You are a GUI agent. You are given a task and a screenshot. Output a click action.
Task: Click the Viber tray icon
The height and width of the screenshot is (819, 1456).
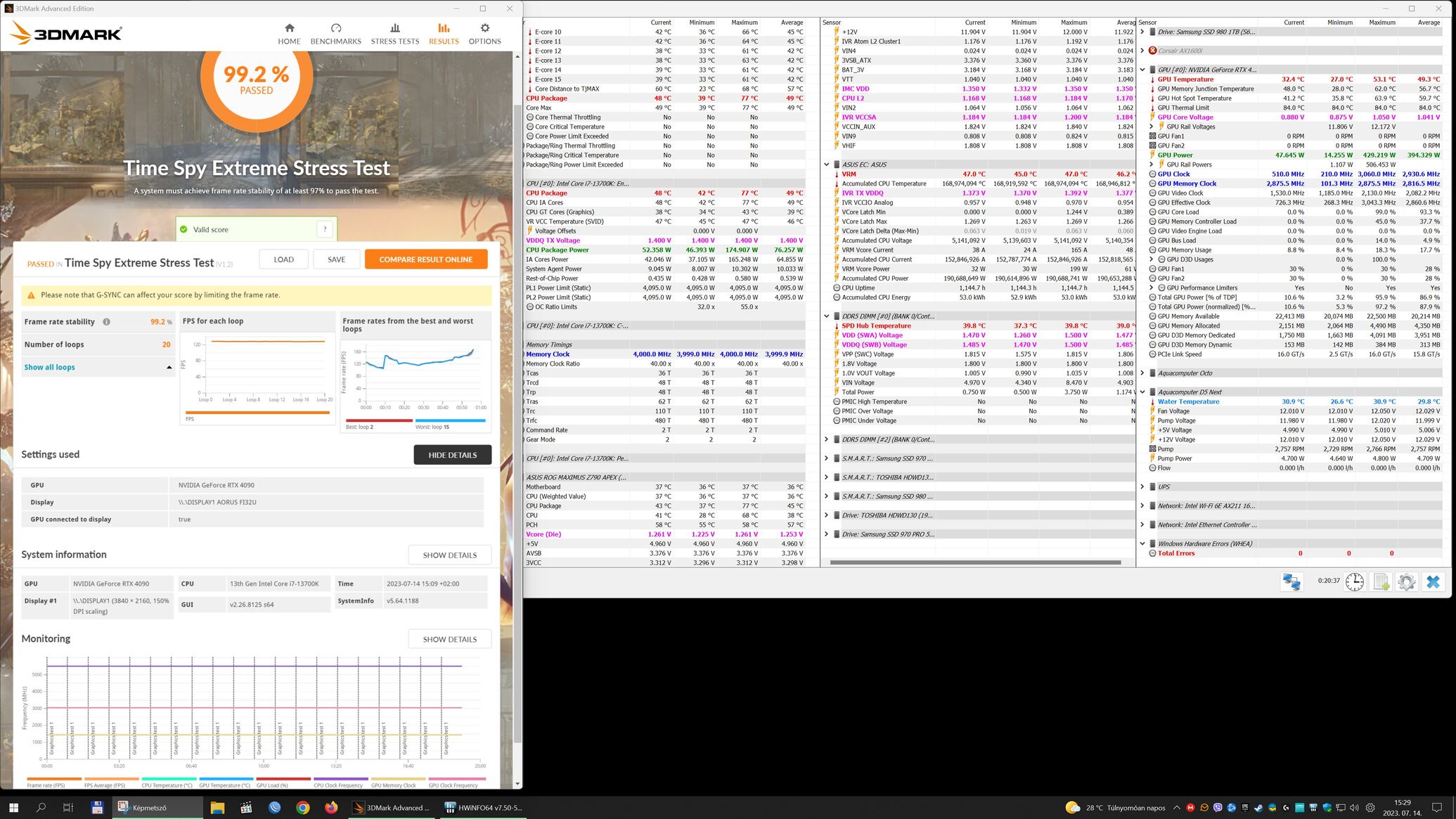pos(1218,808)
